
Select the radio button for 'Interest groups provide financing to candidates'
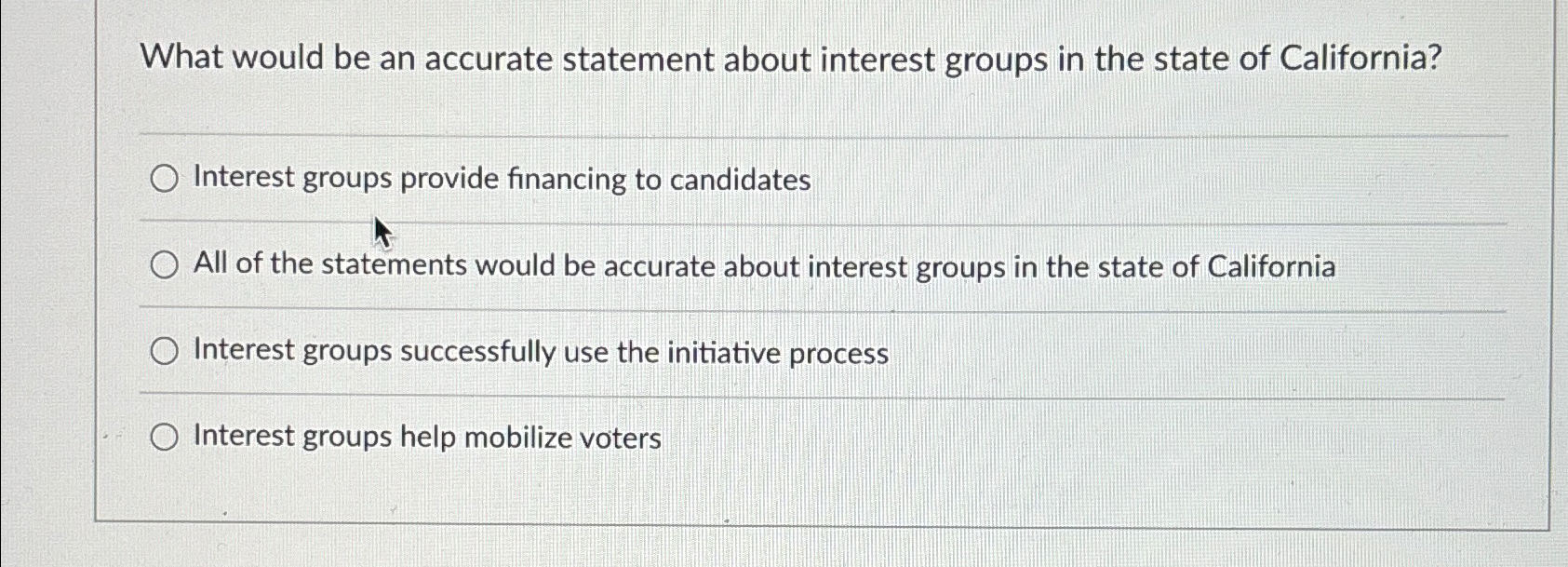point(165,179)
